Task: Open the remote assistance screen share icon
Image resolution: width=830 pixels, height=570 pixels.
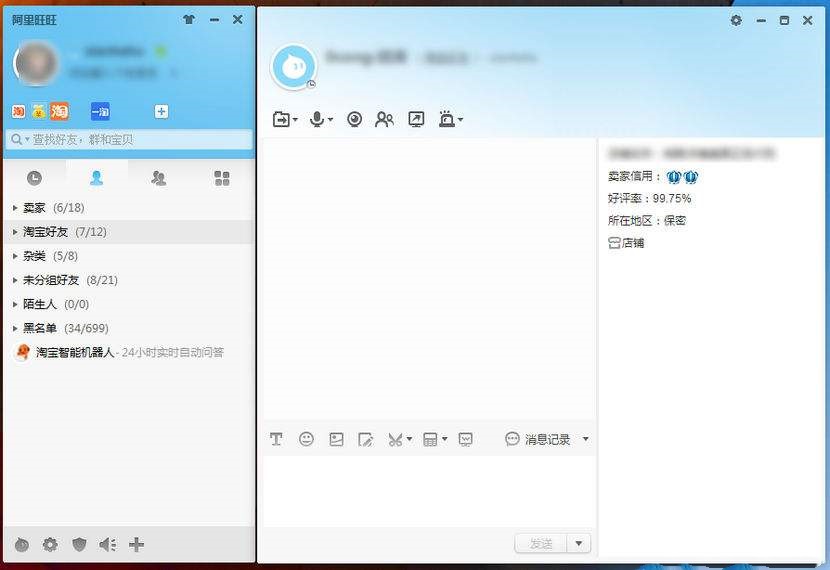Action: coord(416,119)
